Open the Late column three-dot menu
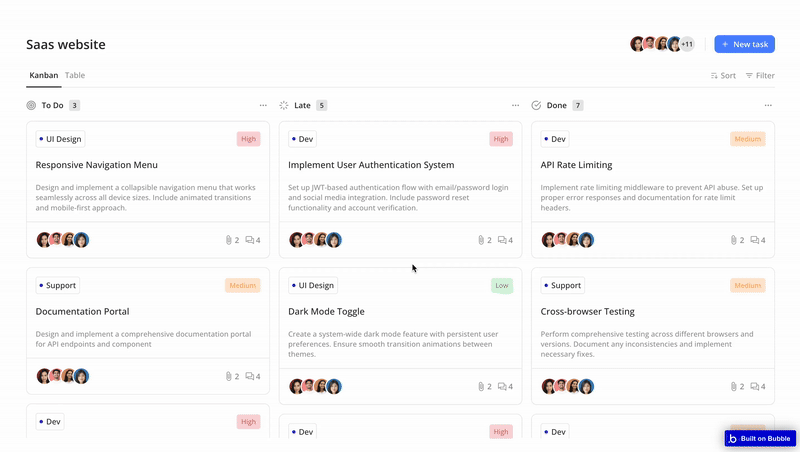 pyautogui.click(x=515, y=105)
